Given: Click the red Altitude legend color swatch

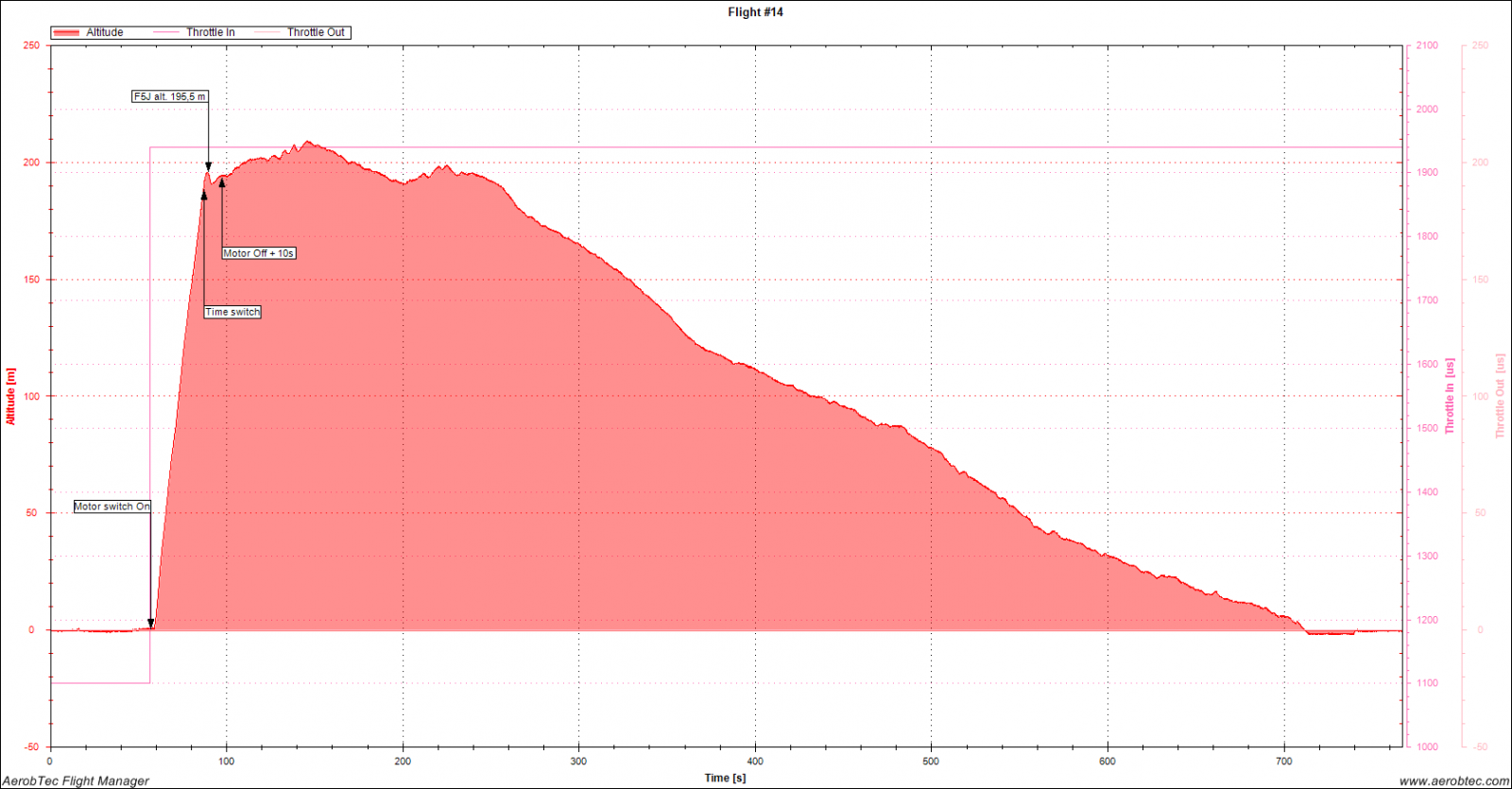Looking at the screenshot, I should (x=66, y=32).
